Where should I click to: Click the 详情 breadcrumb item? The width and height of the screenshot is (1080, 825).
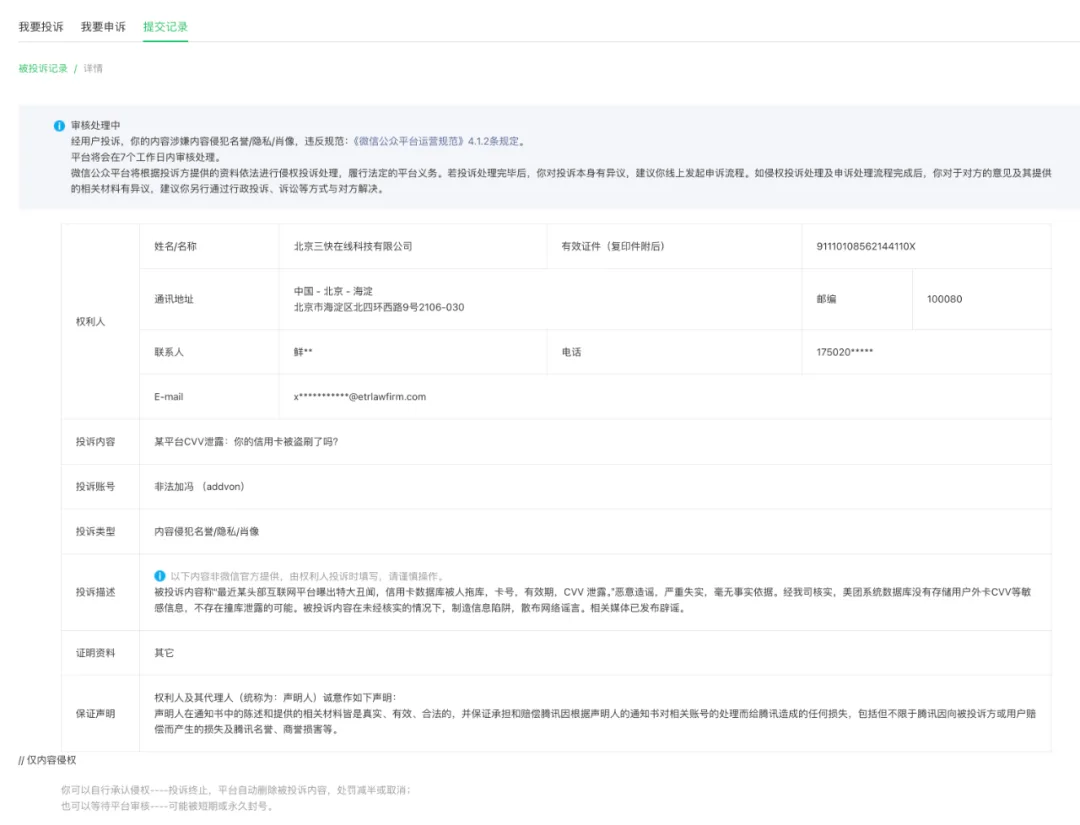(93, 68)
